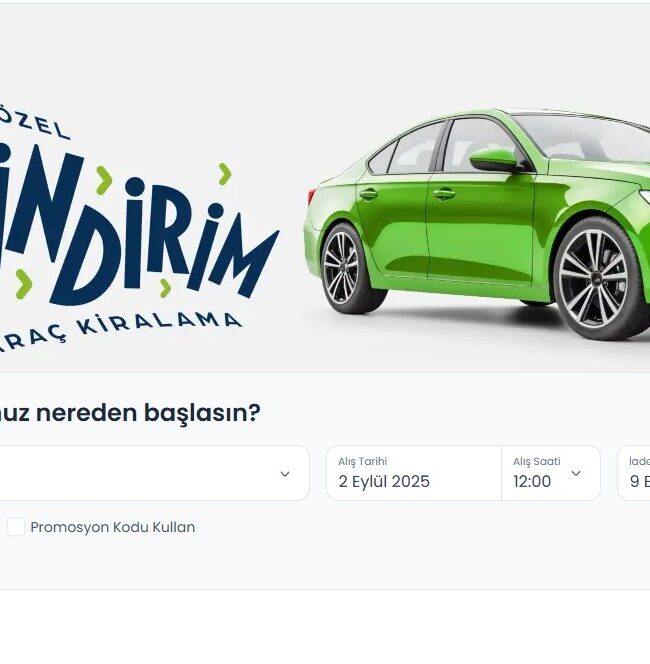Focus the empty pickup location field
The width and height of the screenshot is (650, 664).
click(x=155, y=473)
